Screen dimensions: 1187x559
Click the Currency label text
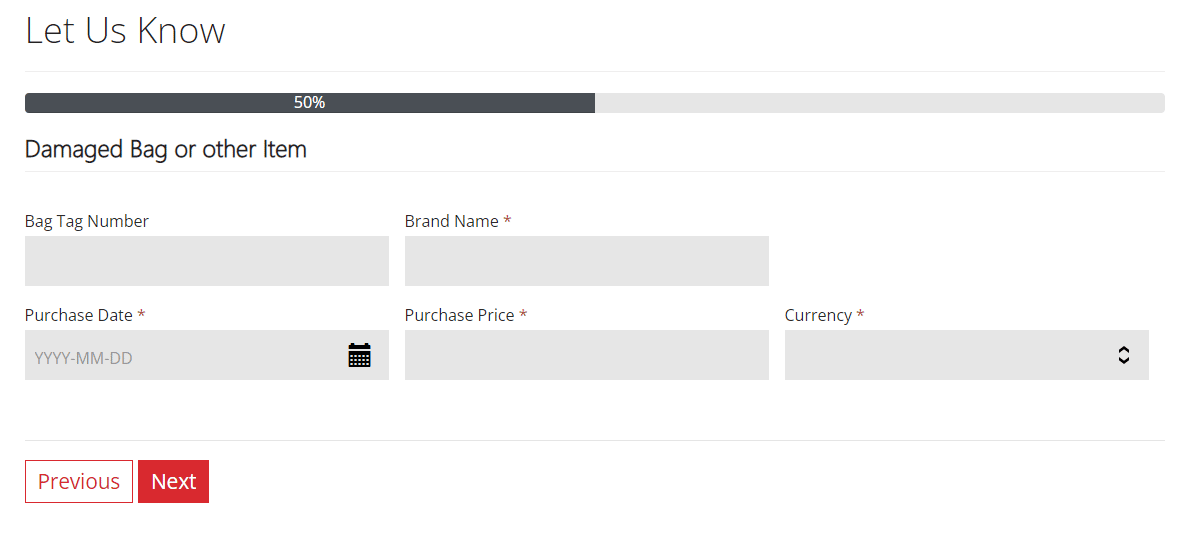pos(818,315)
